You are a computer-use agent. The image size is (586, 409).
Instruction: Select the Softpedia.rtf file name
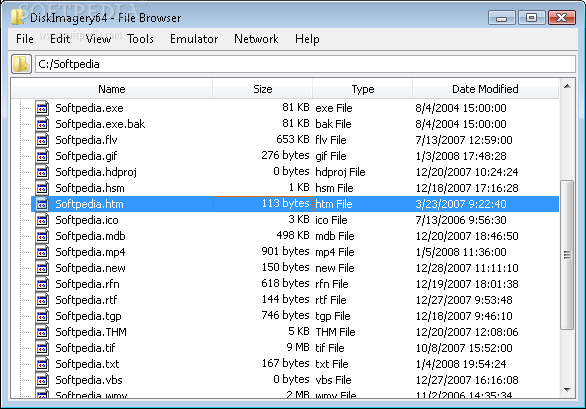86,300
